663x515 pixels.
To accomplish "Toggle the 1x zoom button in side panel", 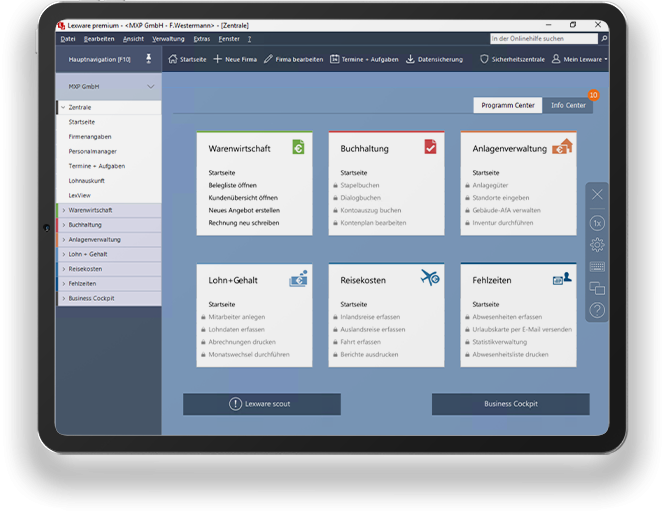I will [597, 223].
